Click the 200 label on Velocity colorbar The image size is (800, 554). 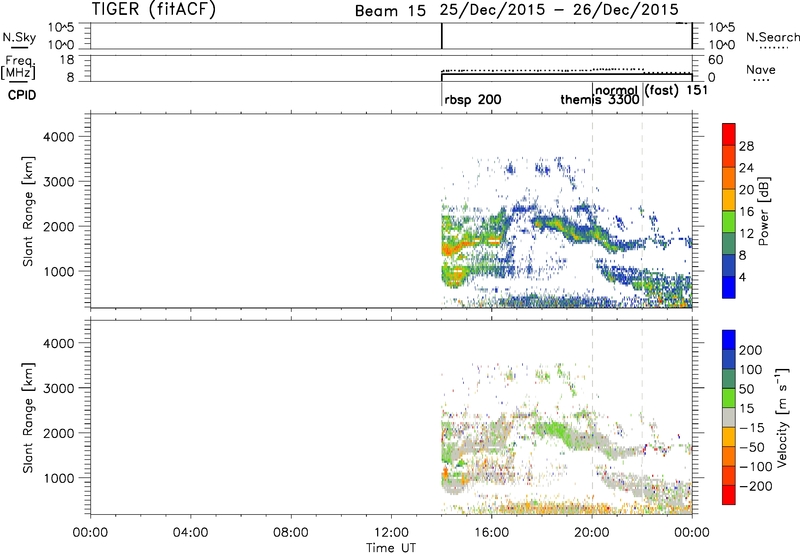pos(751,350)
